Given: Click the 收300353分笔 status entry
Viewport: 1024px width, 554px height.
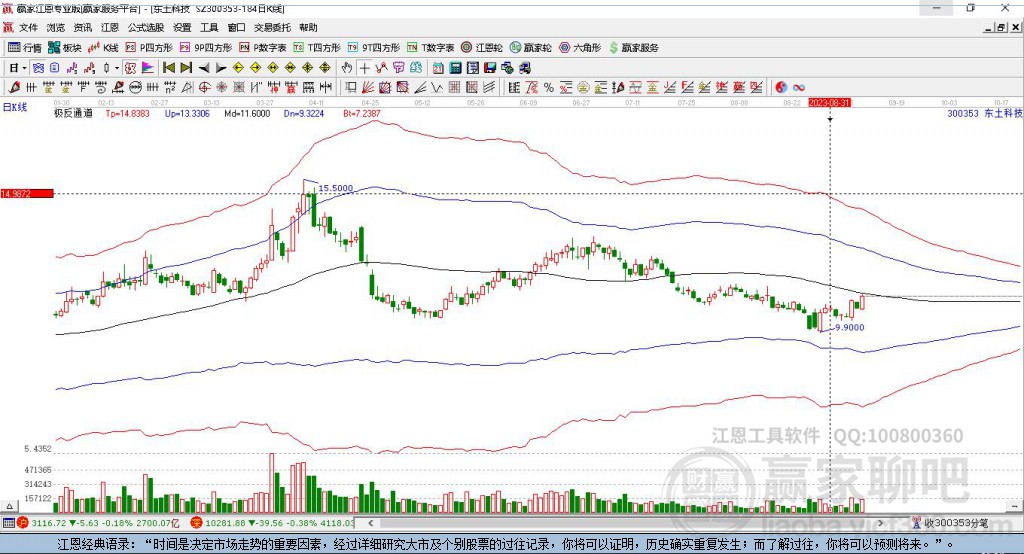Looking at the screenshot, I should [950, 523].
